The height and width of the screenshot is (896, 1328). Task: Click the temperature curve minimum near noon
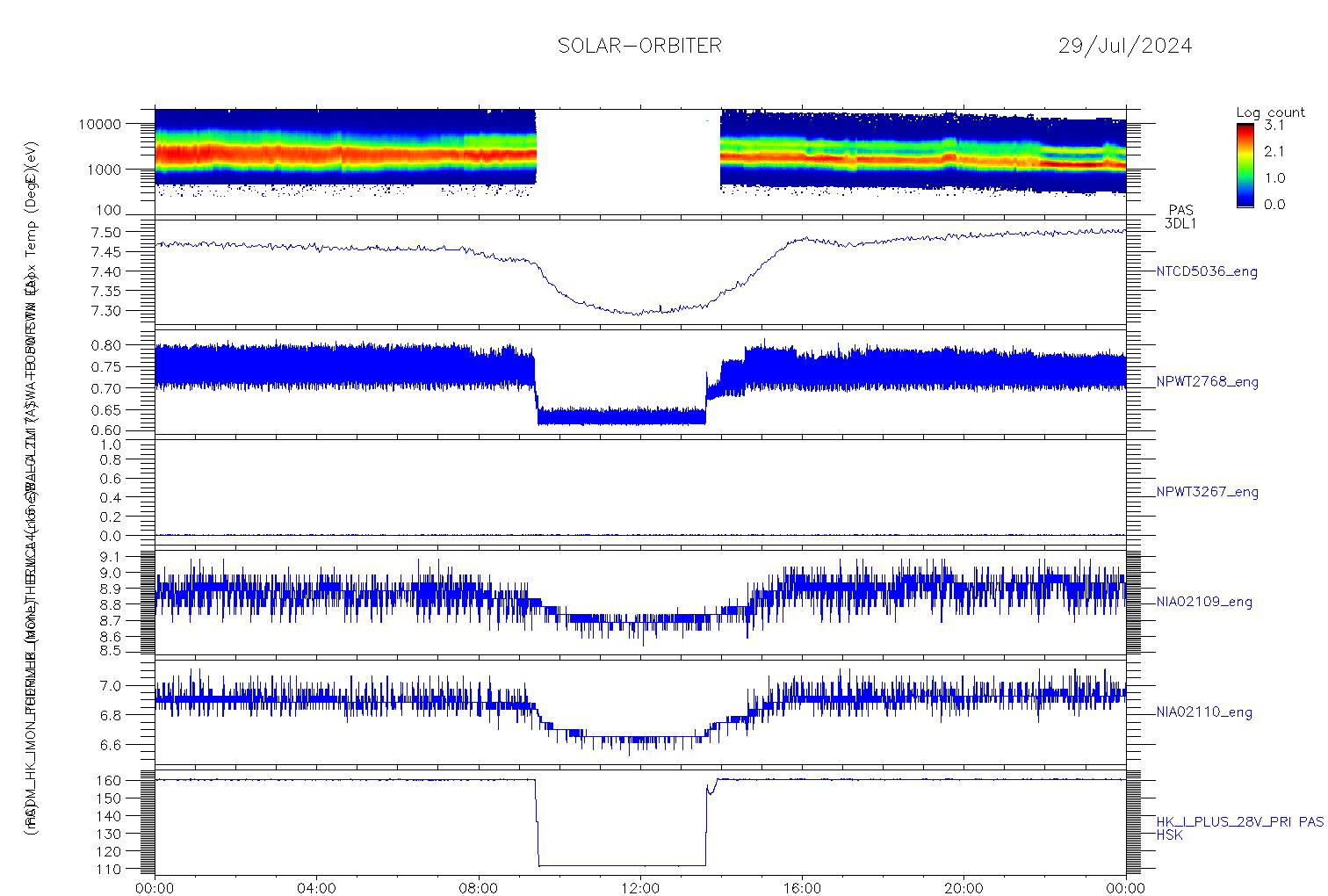[x=638, y=313]
